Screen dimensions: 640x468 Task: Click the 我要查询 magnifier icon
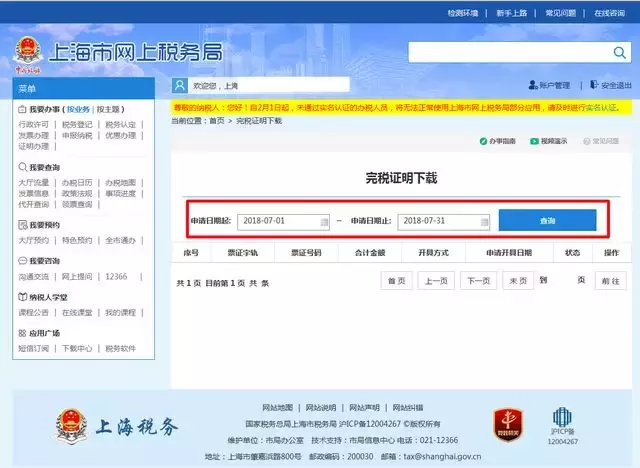22,167
